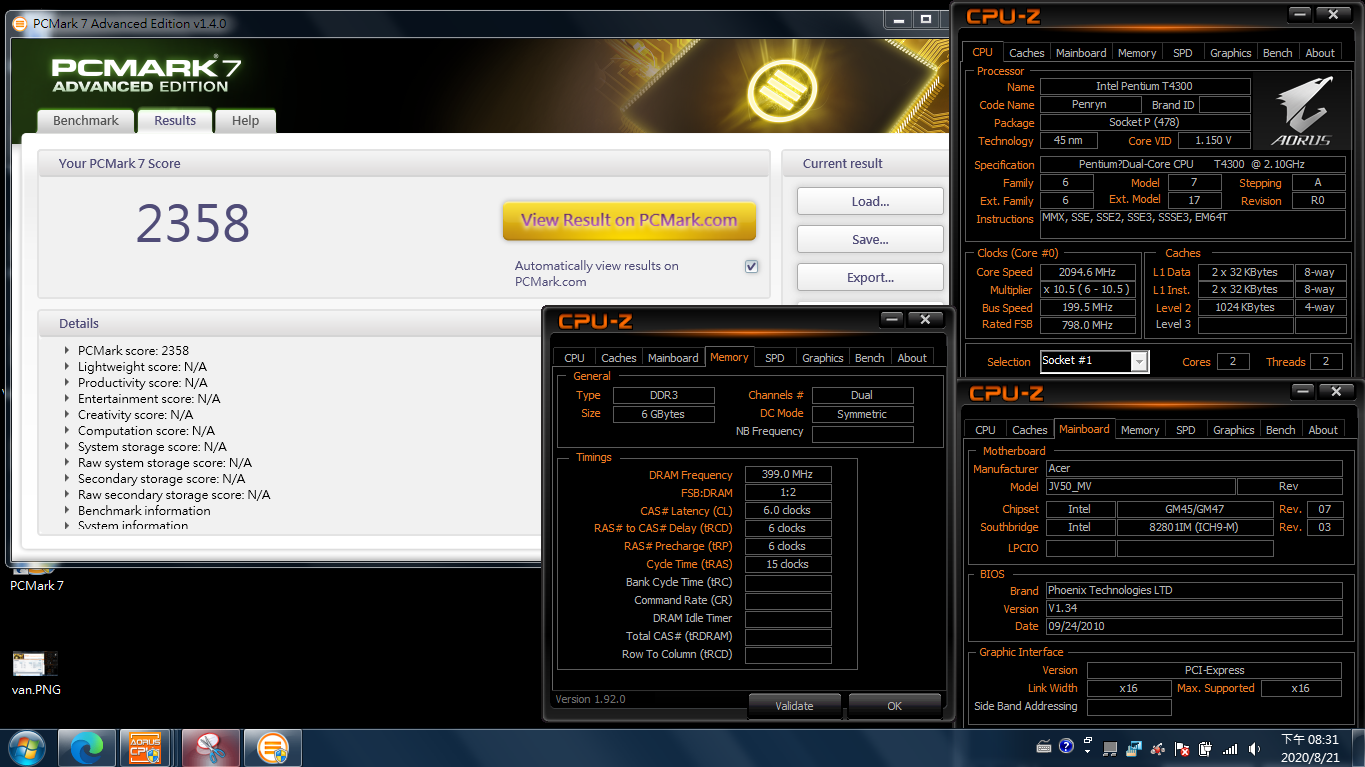Click the PCMark 7 title bar icon

point(21,23)
